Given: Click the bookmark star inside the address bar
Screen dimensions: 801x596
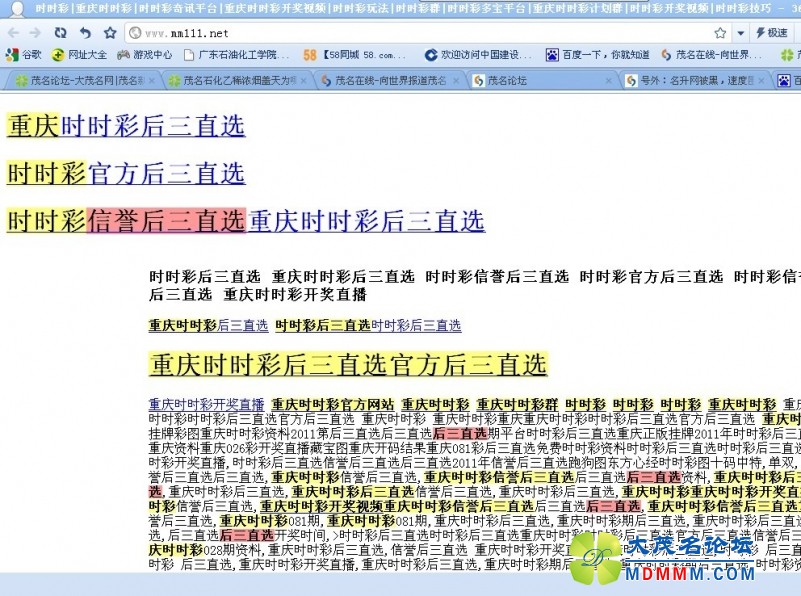Looking at the screenshot, I should (720, 33).
